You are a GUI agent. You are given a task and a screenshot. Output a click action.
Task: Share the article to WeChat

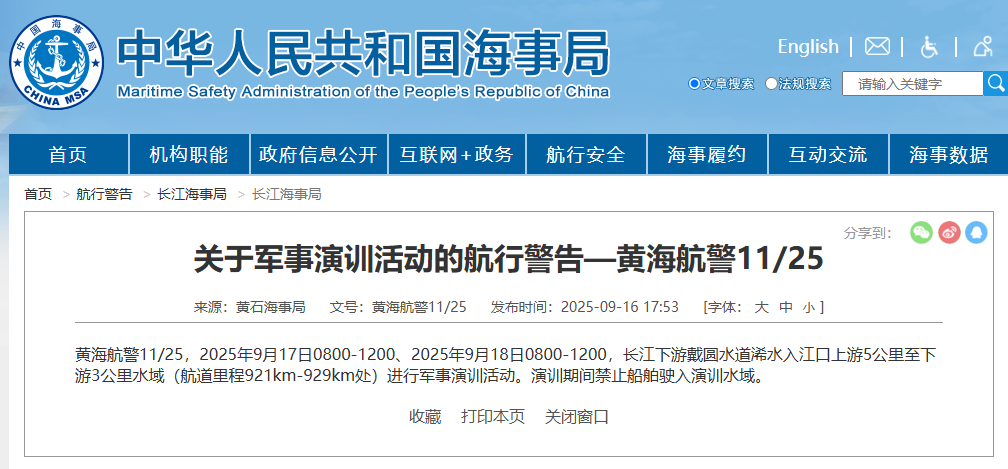pyautogui.click(x=921, y=233)
